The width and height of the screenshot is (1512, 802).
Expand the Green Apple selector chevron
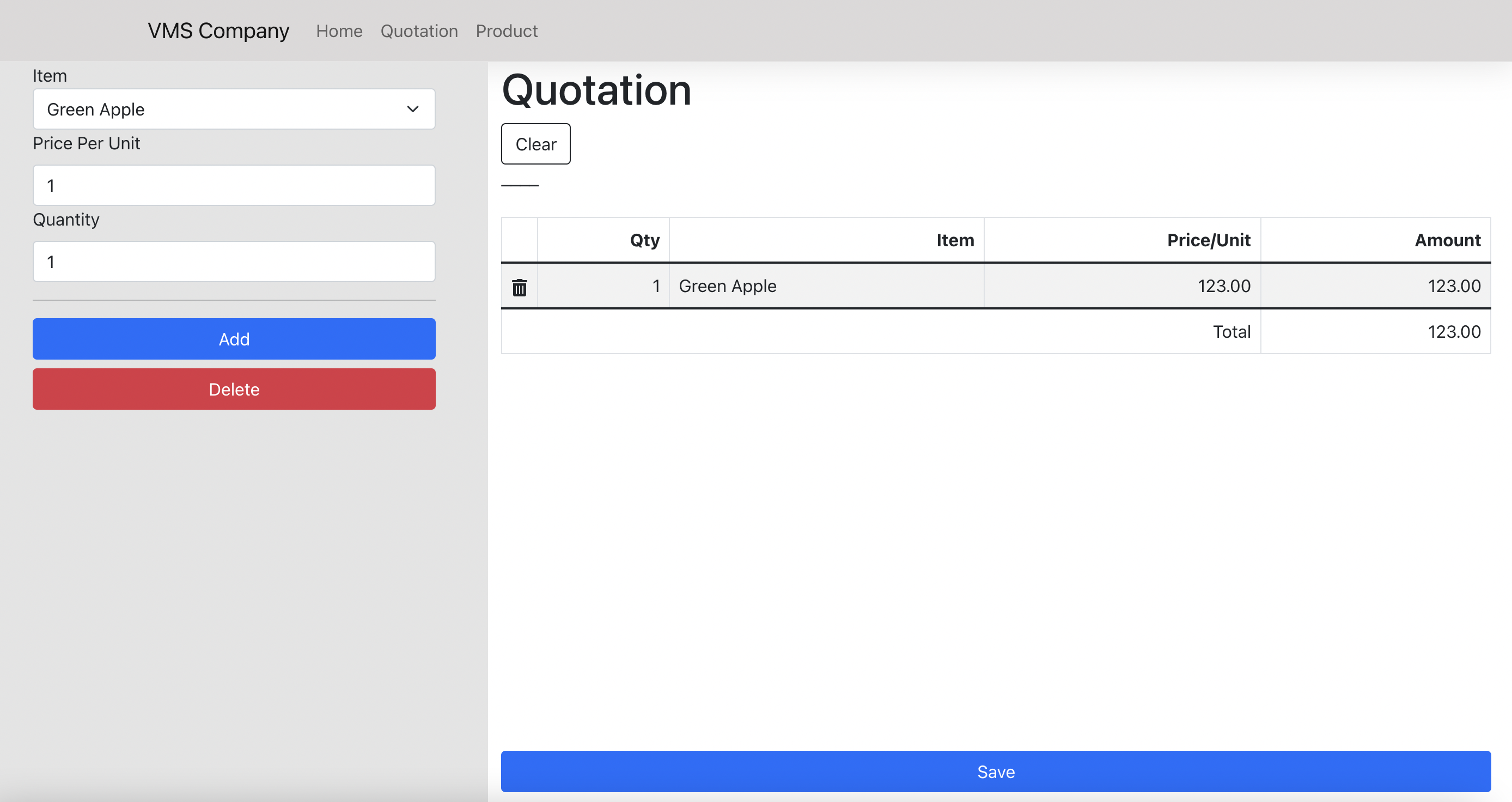tap(412, 109)
